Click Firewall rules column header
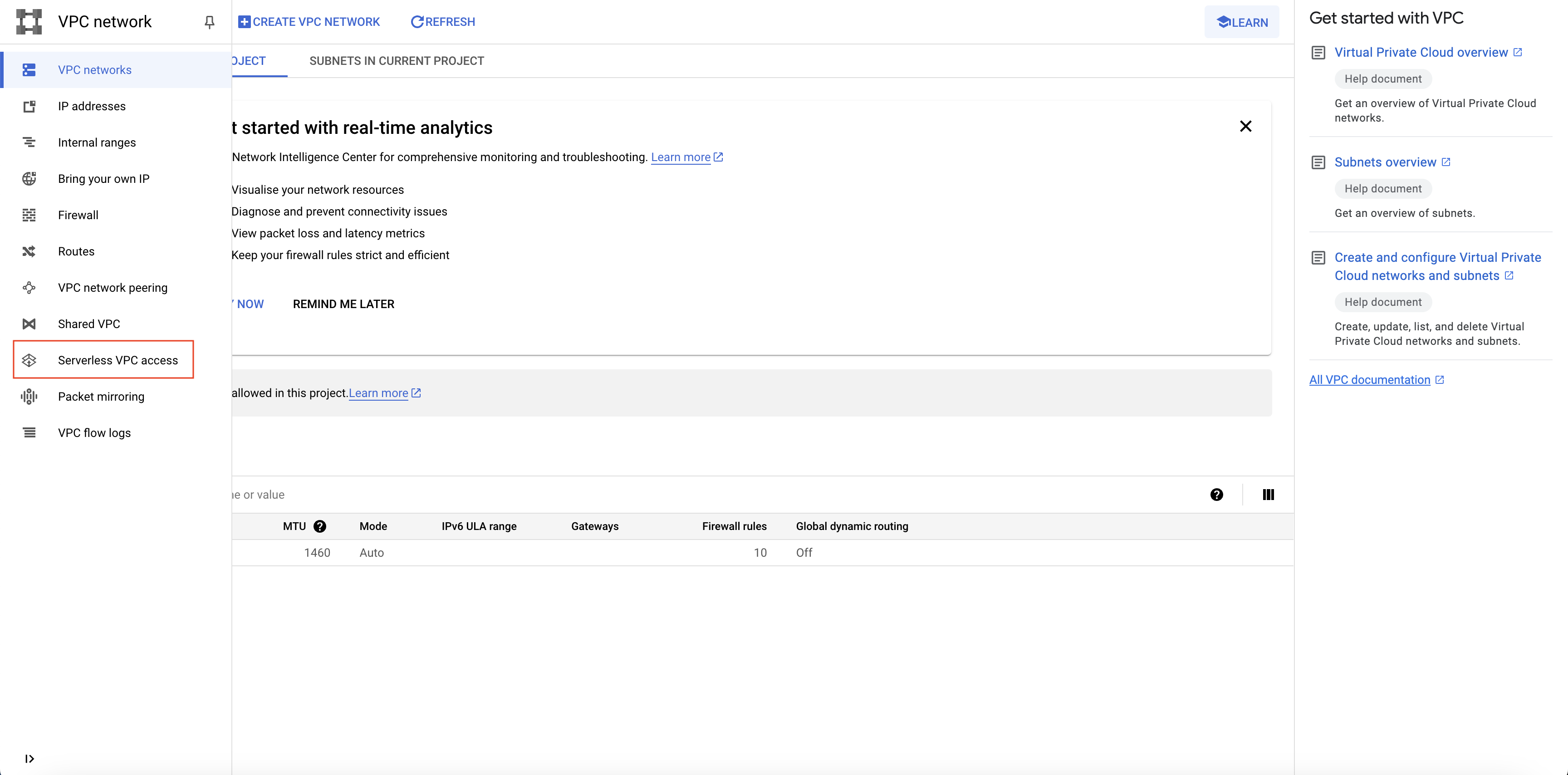Viewport: 1568px width, 775px height. pos(734,527)
